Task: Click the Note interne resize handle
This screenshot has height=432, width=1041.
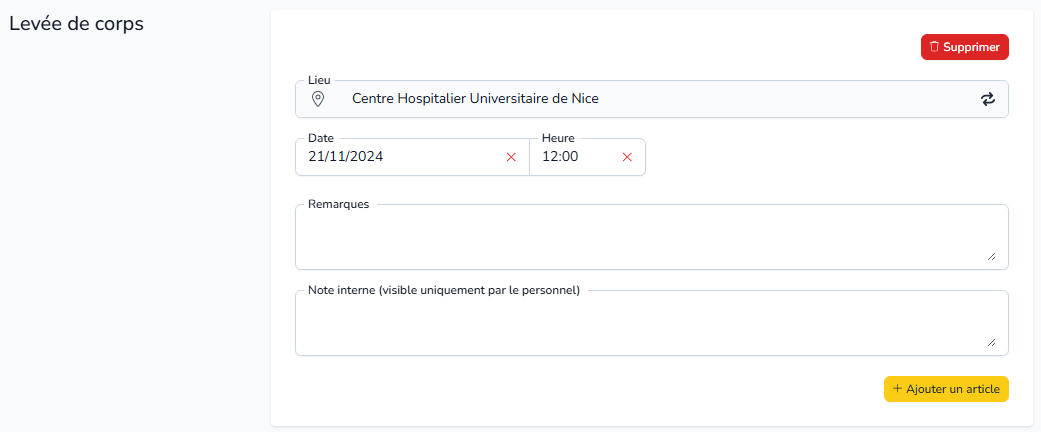Action: coord(991,342)
